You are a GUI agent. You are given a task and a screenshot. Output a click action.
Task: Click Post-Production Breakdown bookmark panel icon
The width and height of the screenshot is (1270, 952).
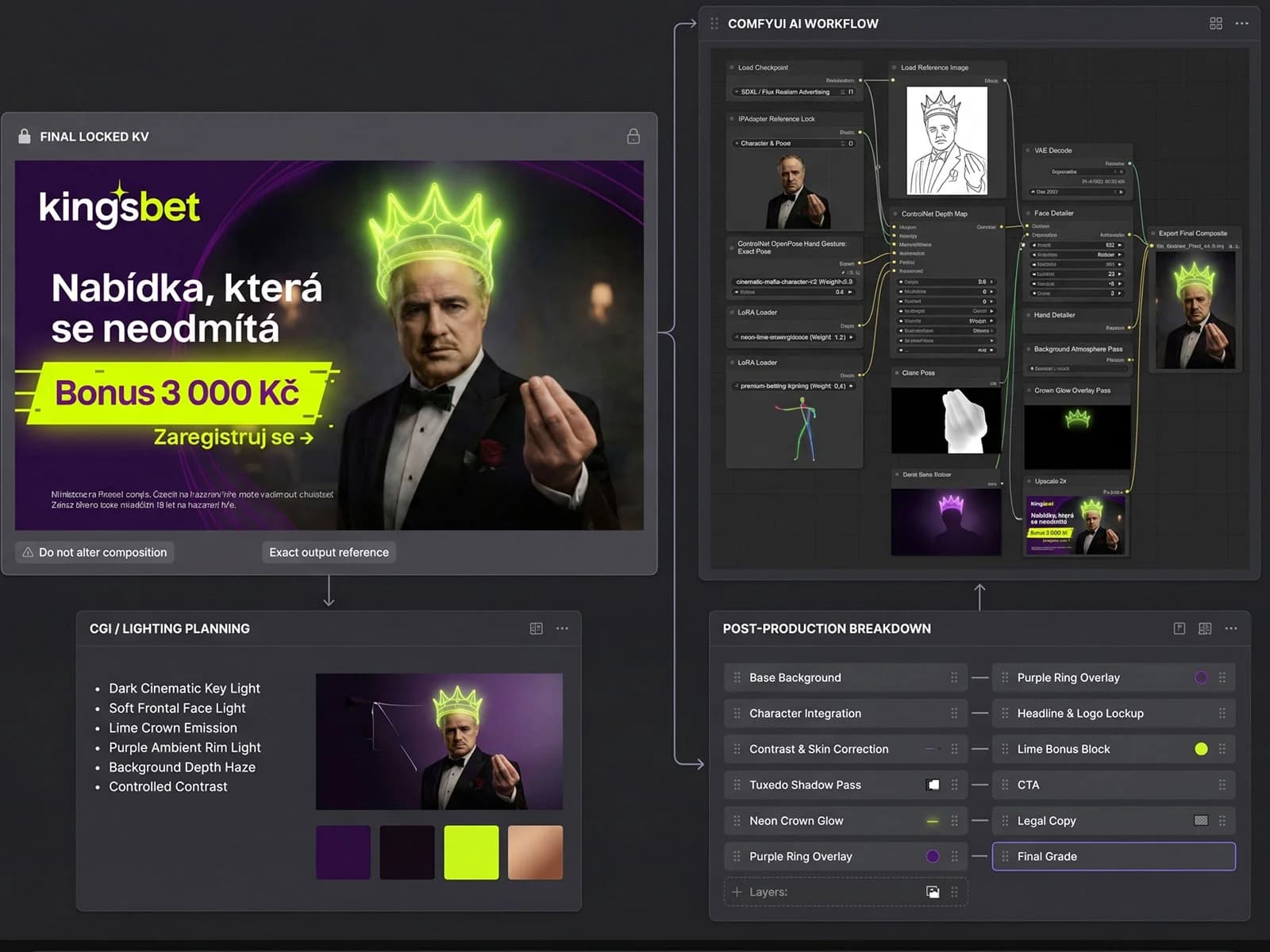1180,628
